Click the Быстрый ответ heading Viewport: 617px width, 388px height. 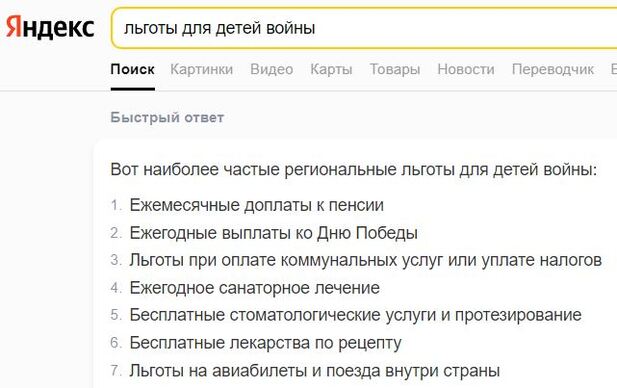point(167,117)
